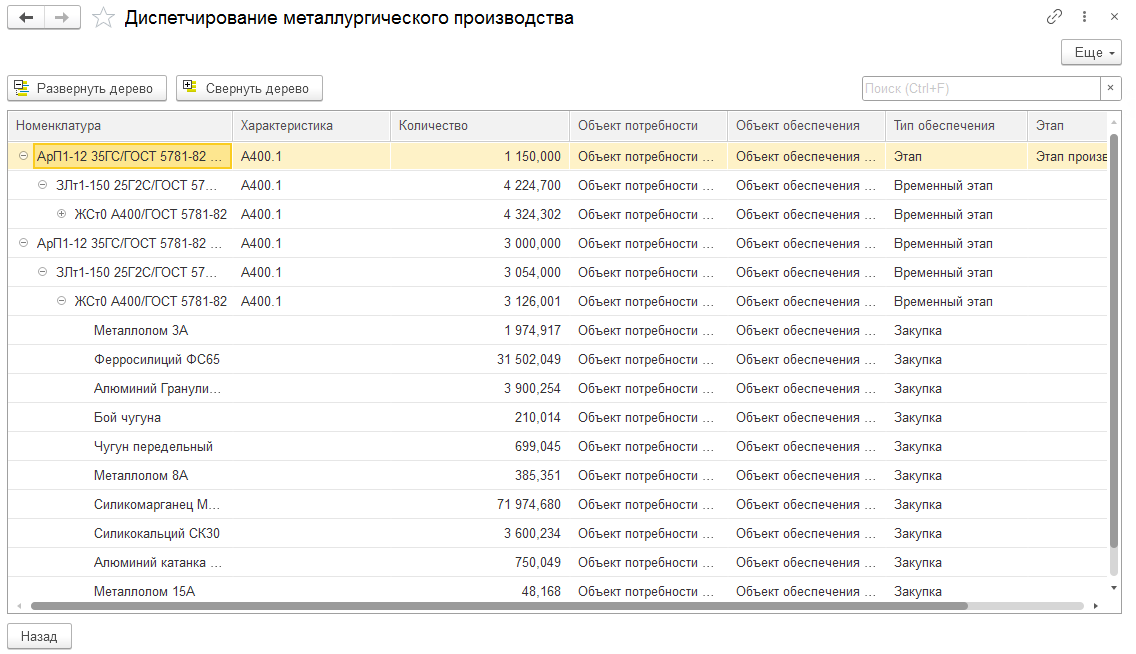Collapse the ЗЛт1-150 row with quantity 4 224,700

42,185
